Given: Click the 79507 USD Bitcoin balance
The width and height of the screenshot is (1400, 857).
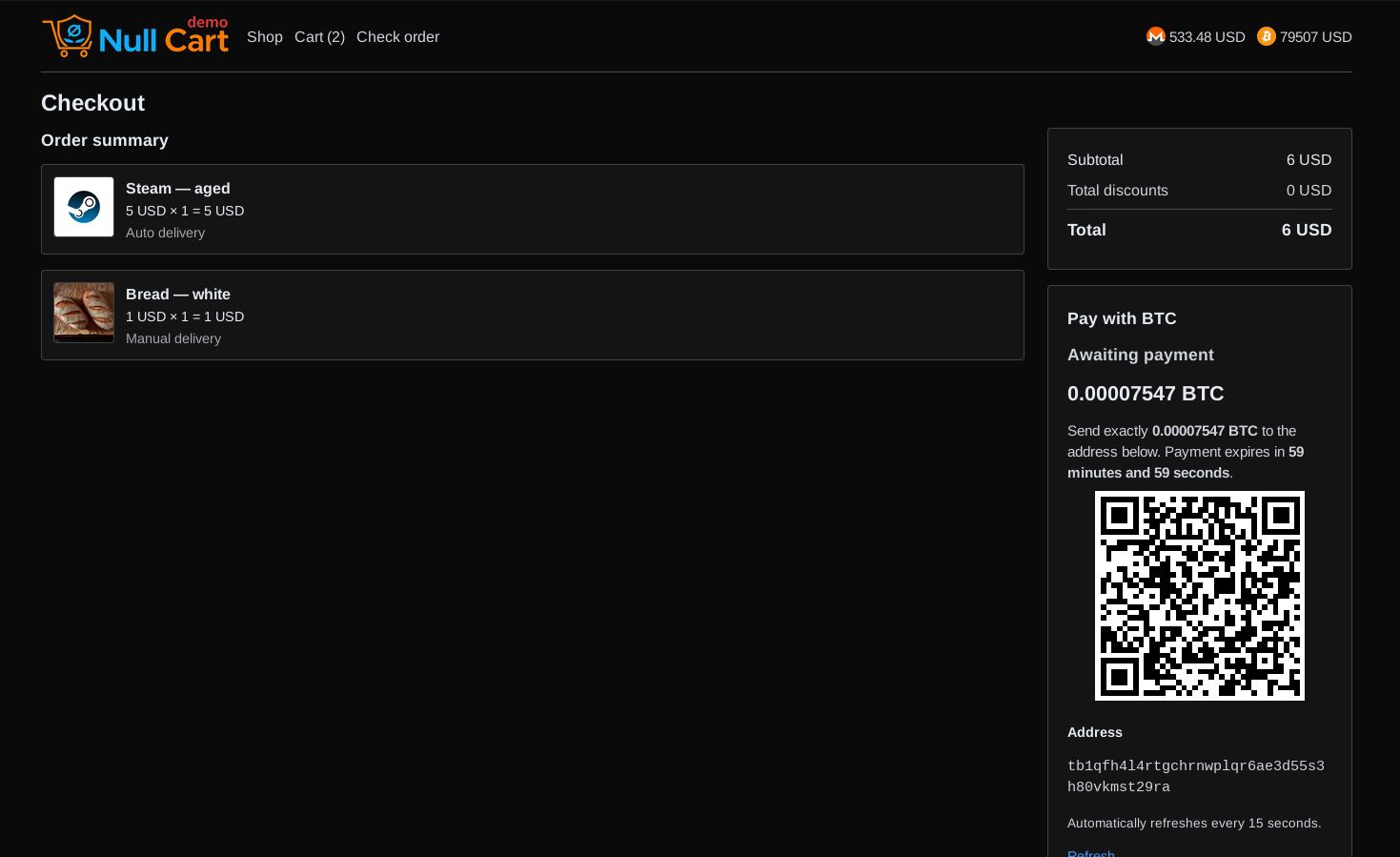Looking at the screenshot, I should 1315,37.
